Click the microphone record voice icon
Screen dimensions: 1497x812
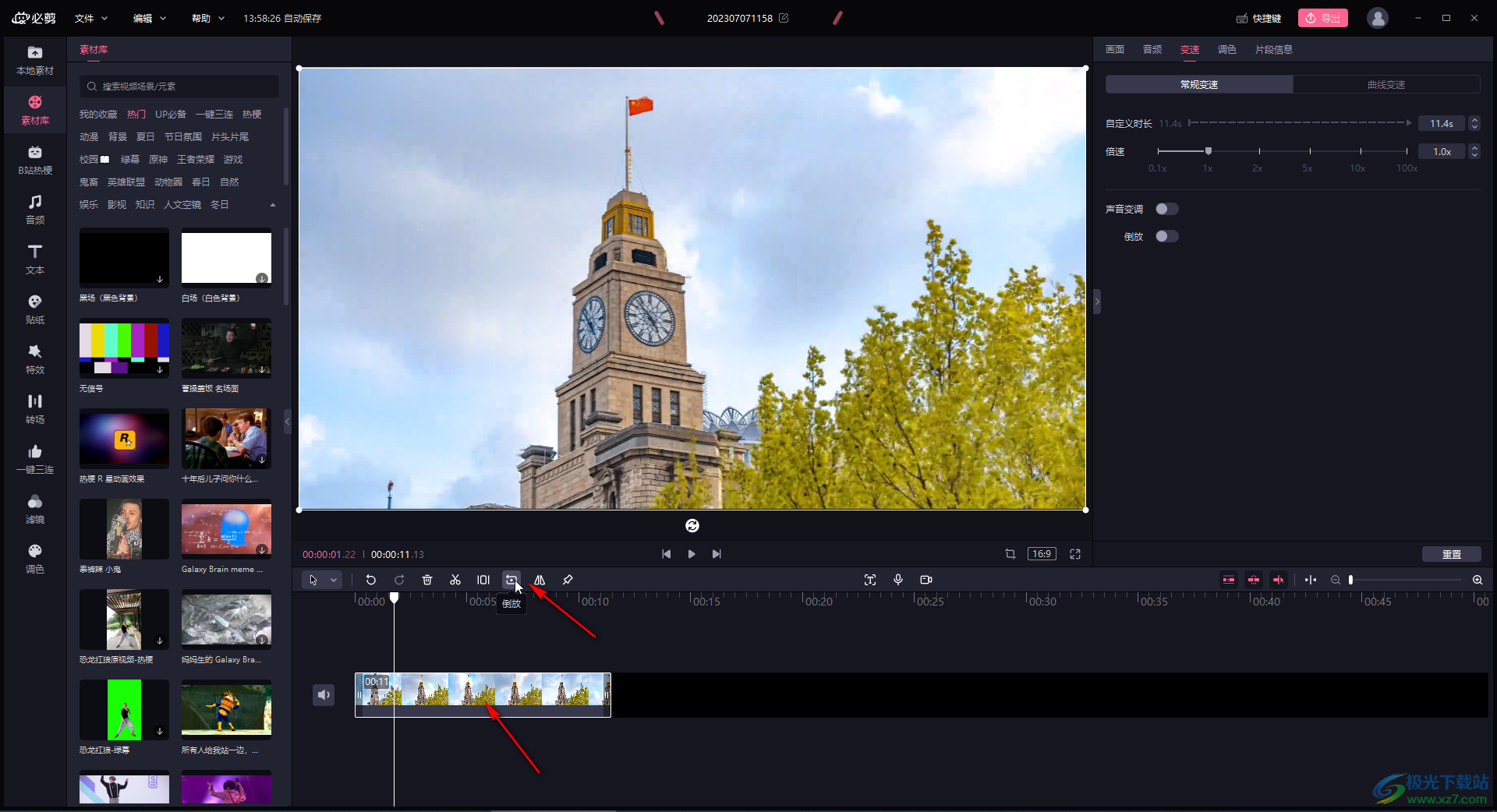pos(898,580)
